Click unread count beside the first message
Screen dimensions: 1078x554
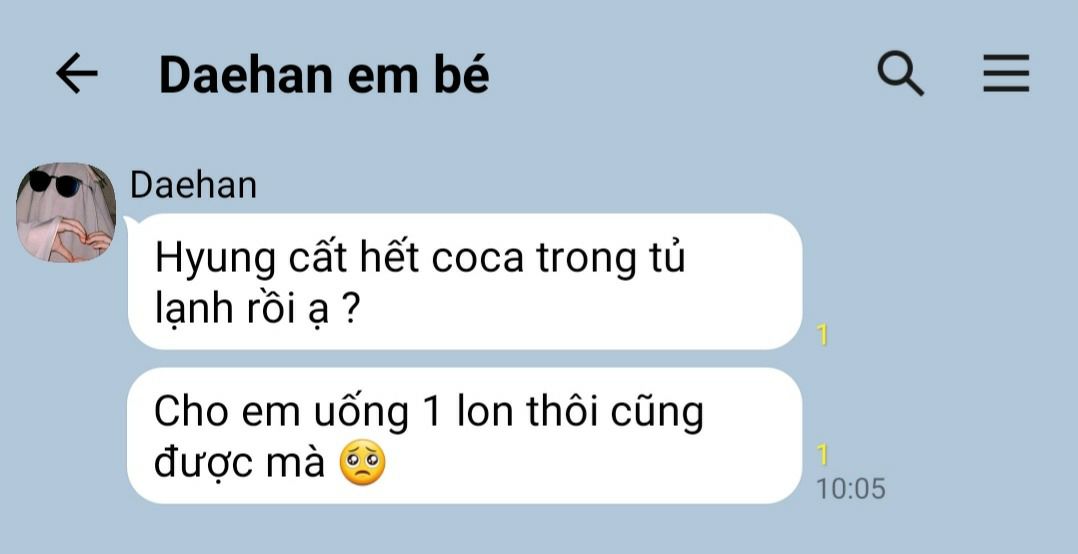[x=822, y=335]
